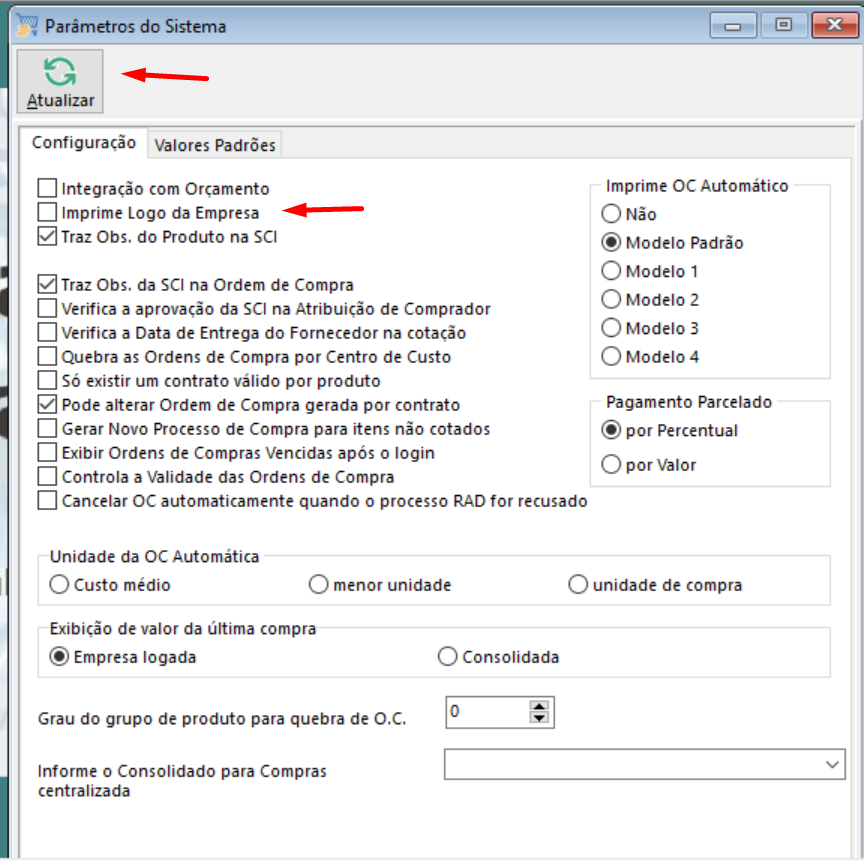
Task: Click the shopping cart window title icon
Action: (26, 26)
